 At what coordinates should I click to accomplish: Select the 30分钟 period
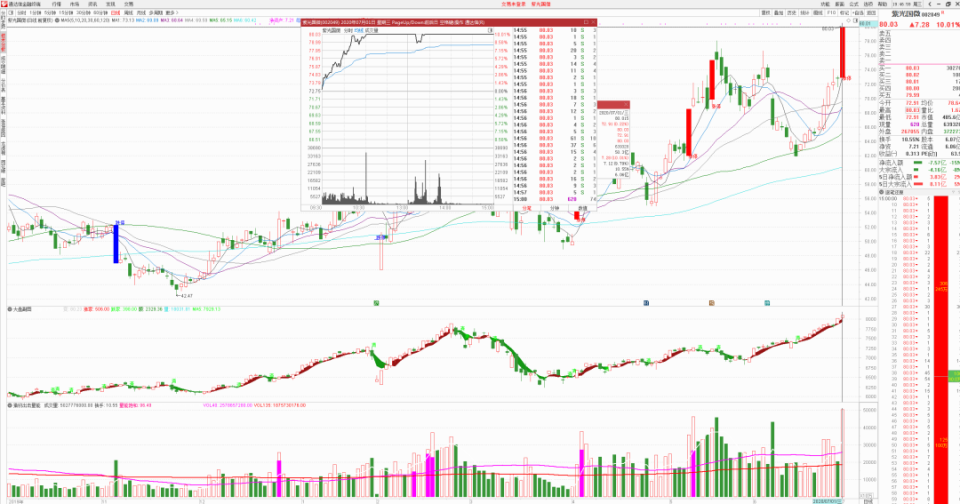coord(83,13)
